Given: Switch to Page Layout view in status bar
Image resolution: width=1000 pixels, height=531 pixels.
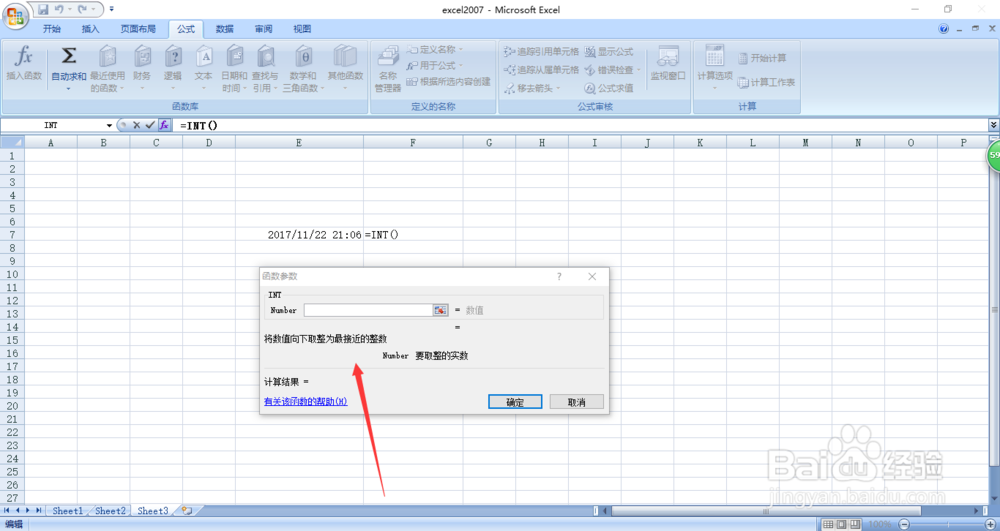Looking at the screenshot, I should point(841,524).
